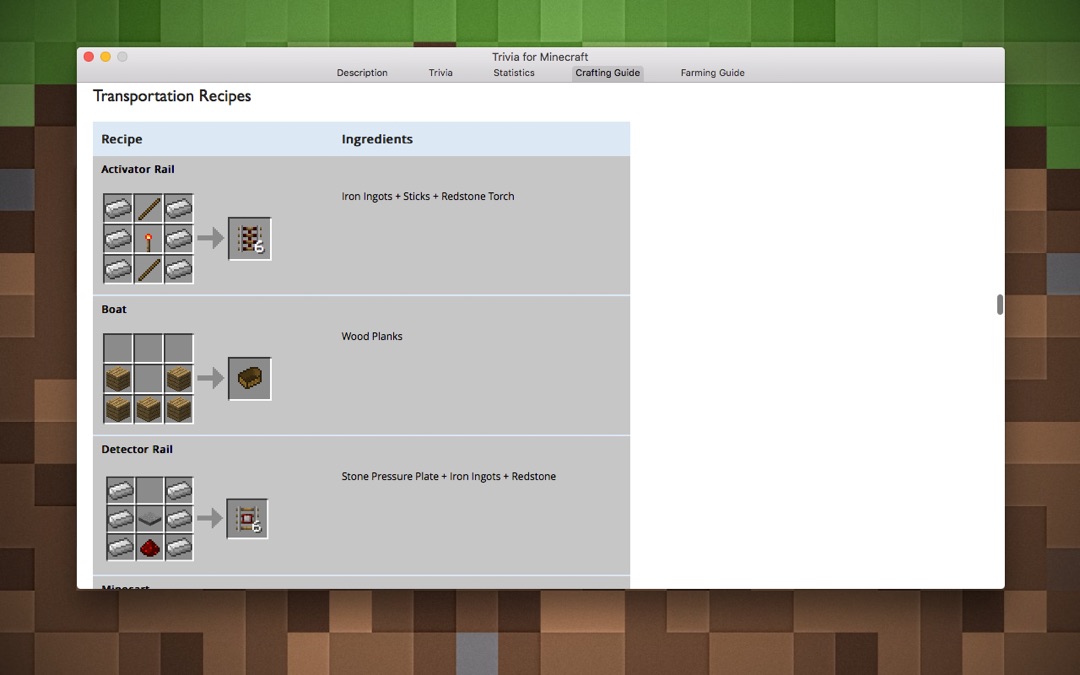The width and height of the screenshot is (1080, 675).
Task: Click the bottom-right wood plank in Boat grid
Action: tap(178, 409)
